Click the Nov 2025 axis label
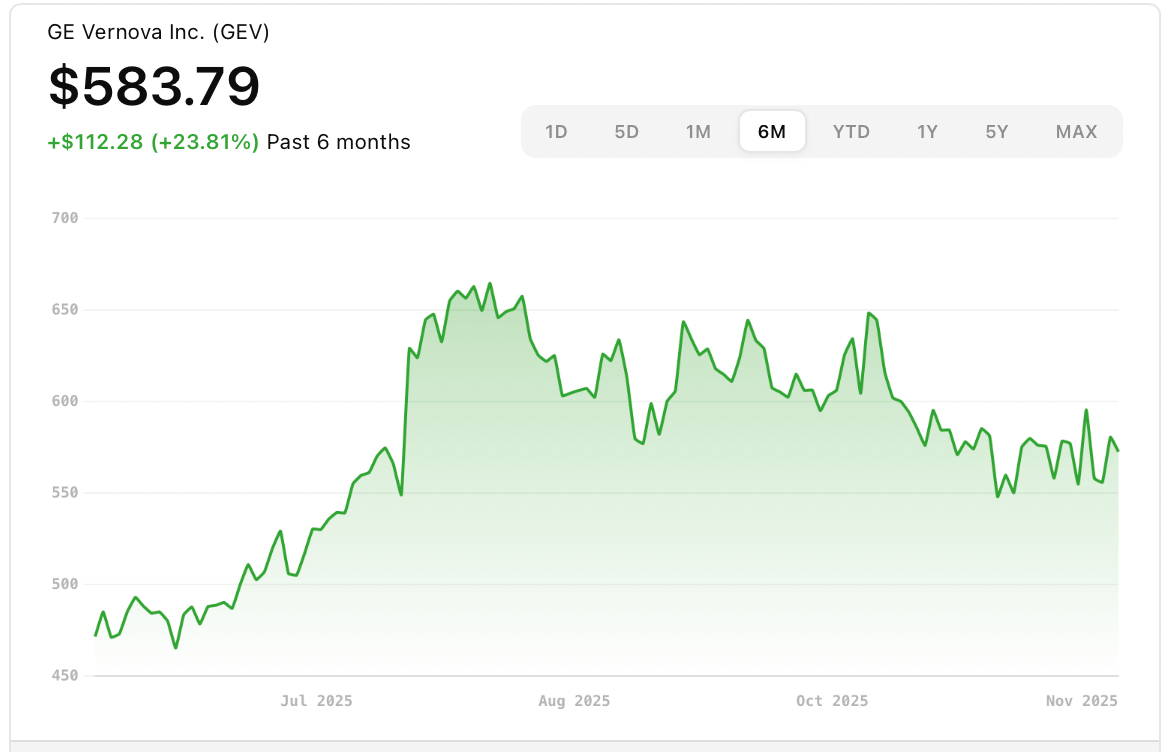1172x752 pixels. pos(1082,701)
